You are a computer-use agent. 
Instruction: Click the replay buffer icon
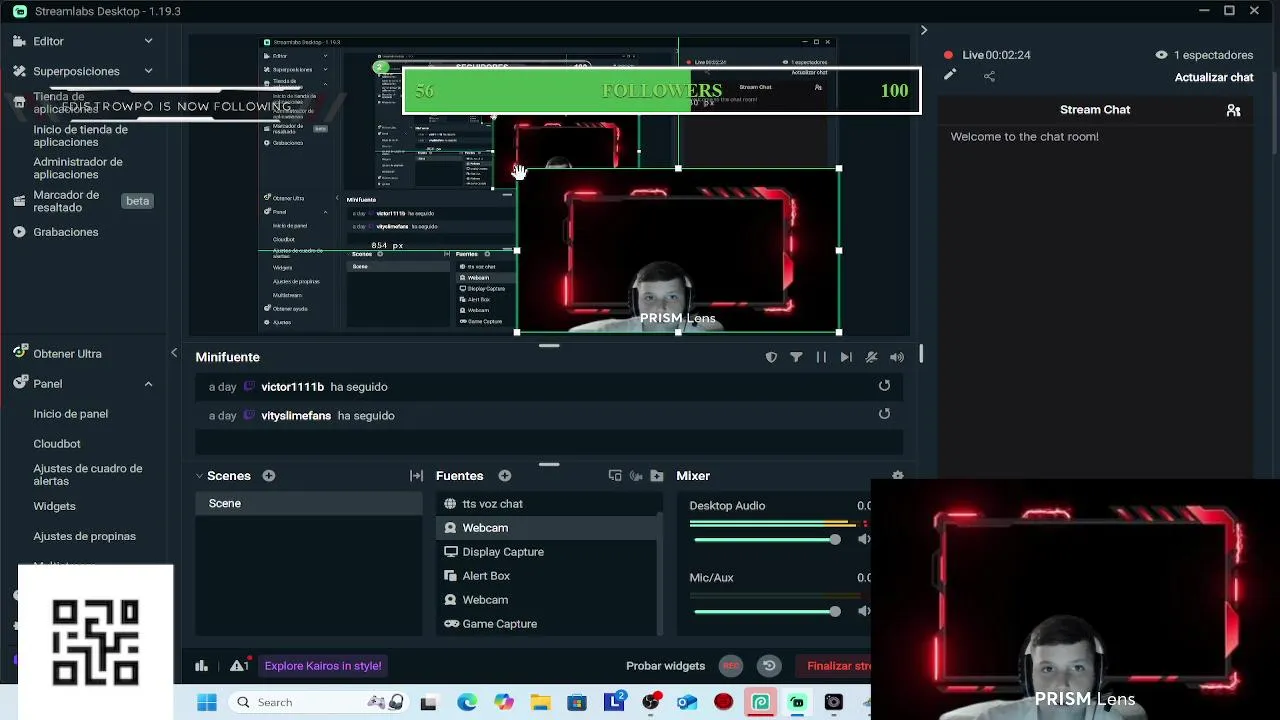[x=769, y=666]
